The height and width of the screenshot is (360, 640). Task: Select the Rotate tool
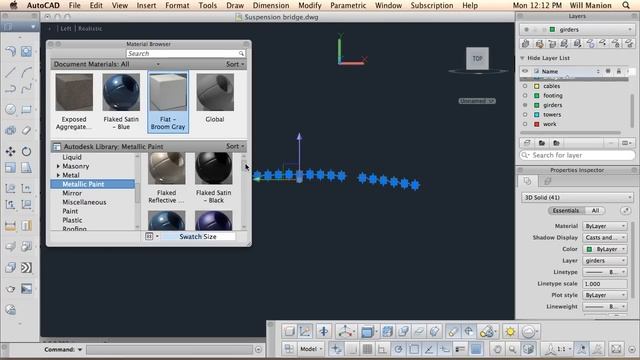coord(27,151)
